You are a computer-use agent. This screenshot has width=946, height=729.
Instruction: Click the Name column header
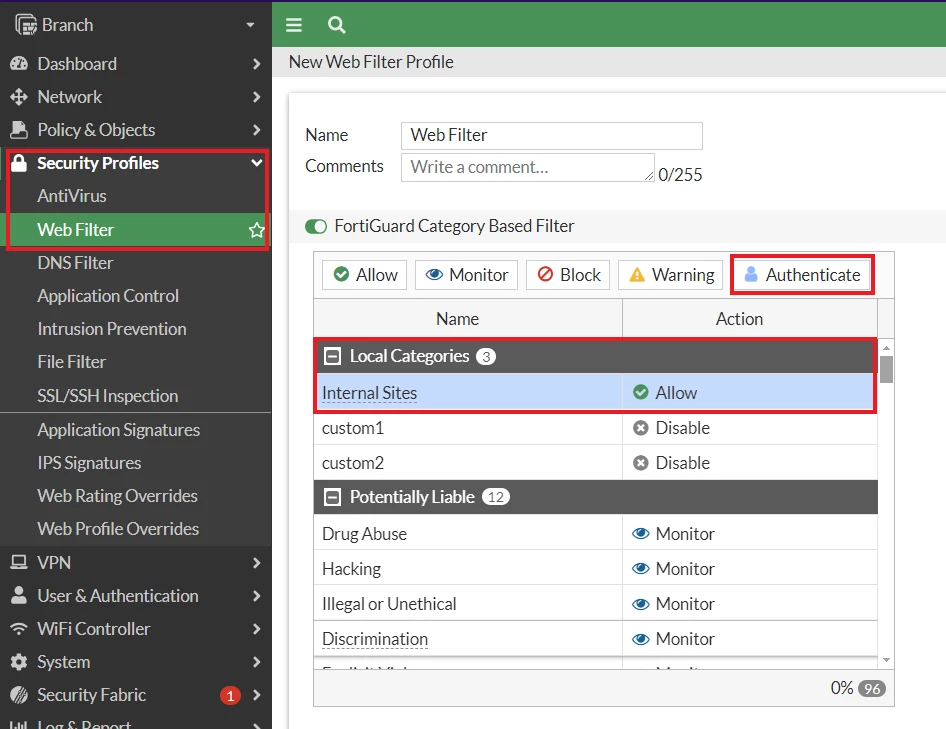pos(468,319)
